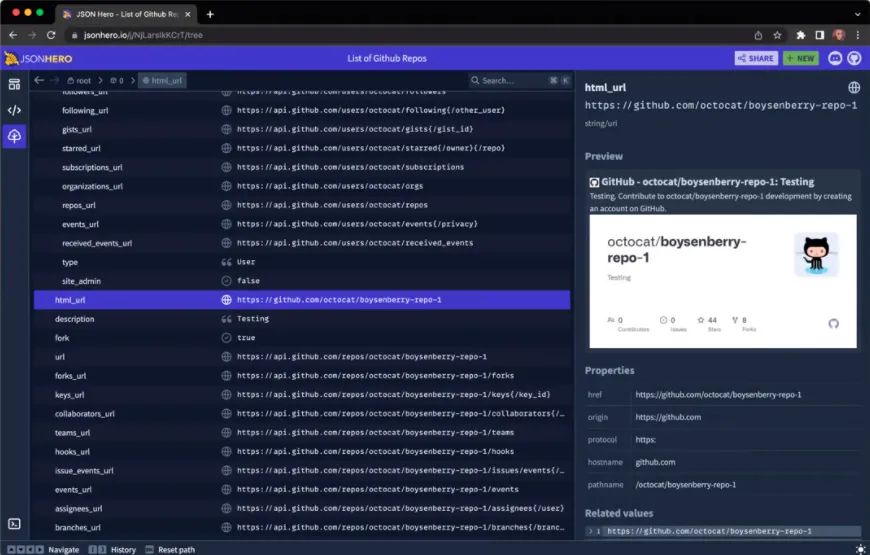Click History in the footer
Screen dimensions: 870x555
112,549
